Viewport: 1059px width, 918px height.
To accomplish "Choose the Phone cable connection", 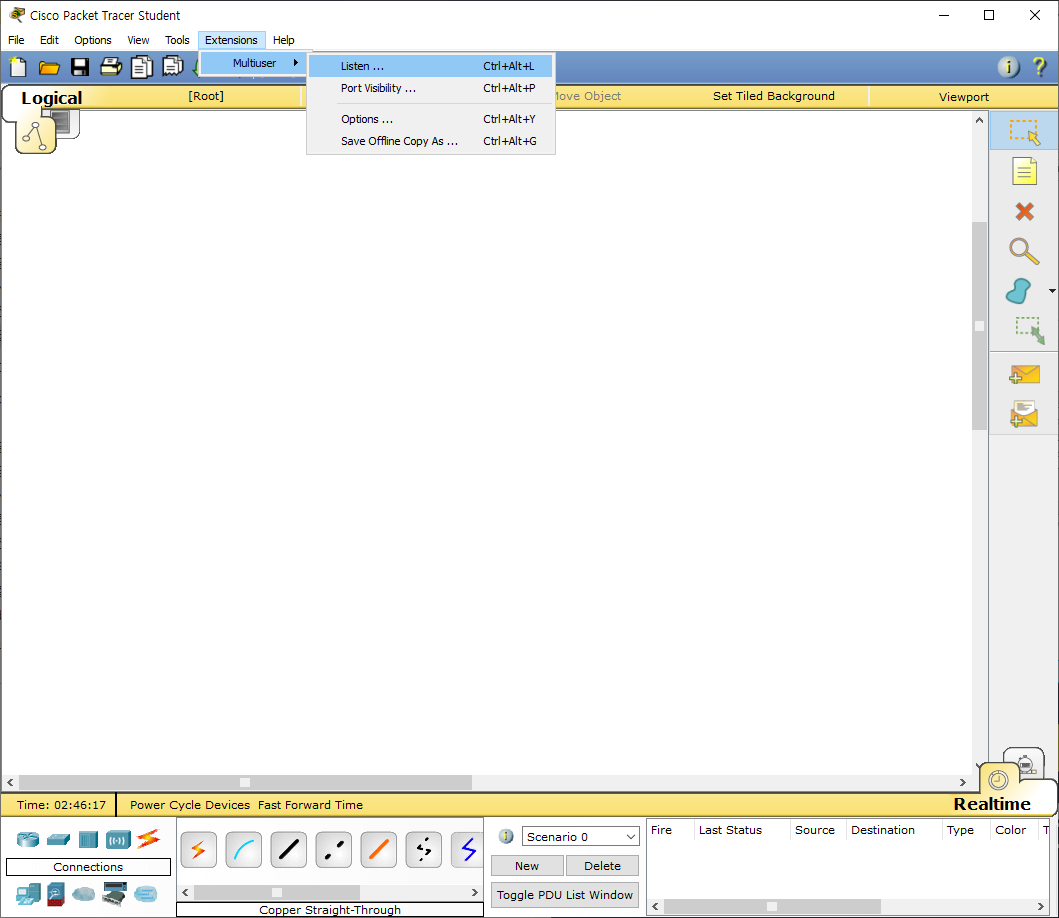I will point(423,849).
